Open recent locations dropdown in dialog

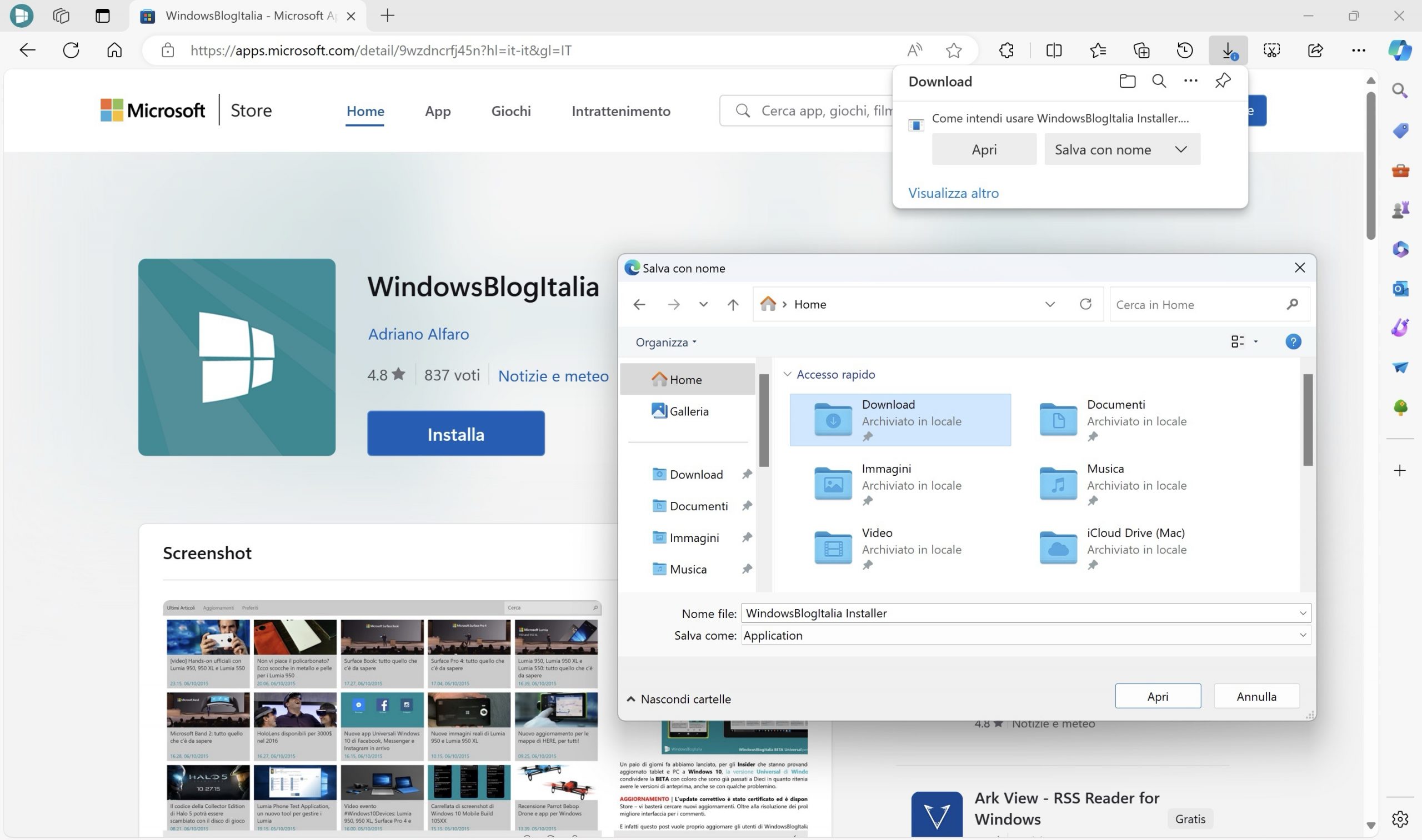point(703,304)
